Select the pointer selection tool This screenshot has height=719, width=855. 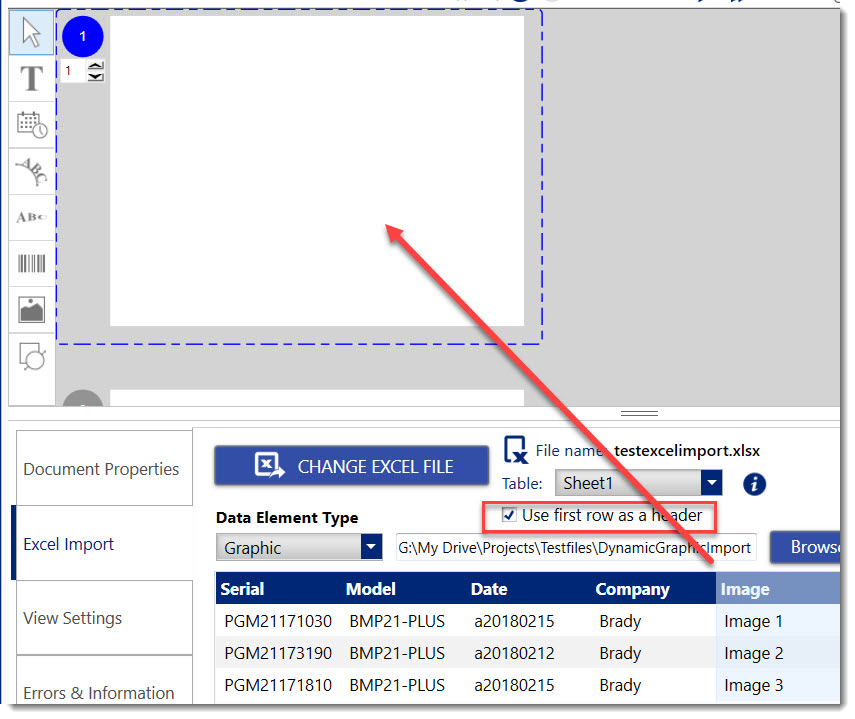click(31, 32)
